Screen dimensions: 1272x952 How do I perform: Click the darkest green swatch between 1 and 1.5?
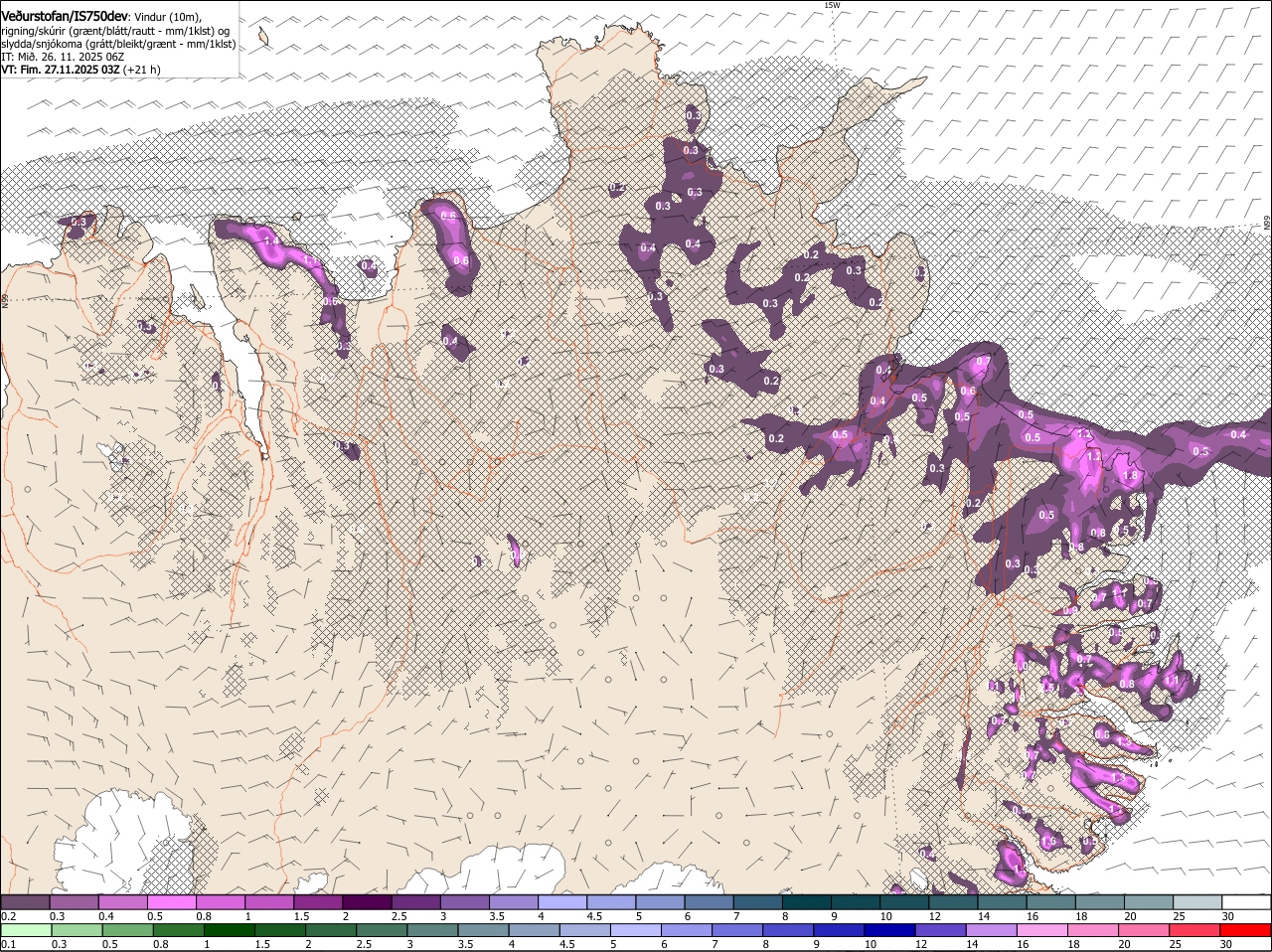(x=229, y=931)
